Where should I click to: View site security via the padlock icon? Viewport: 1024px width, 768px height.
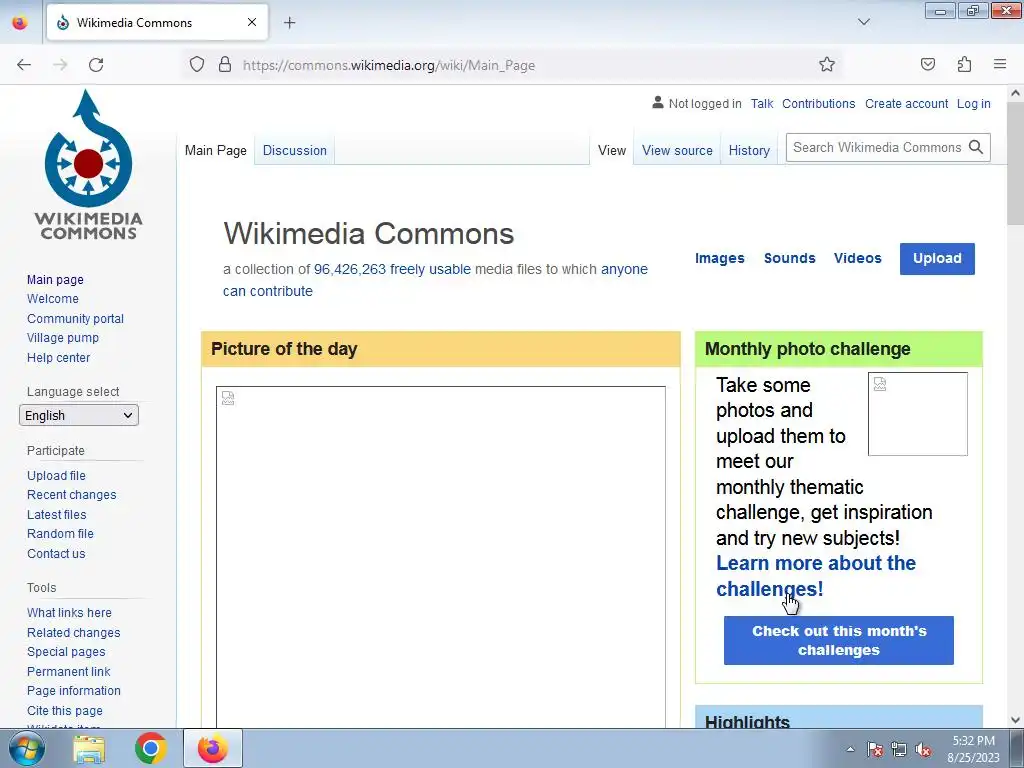225,65
